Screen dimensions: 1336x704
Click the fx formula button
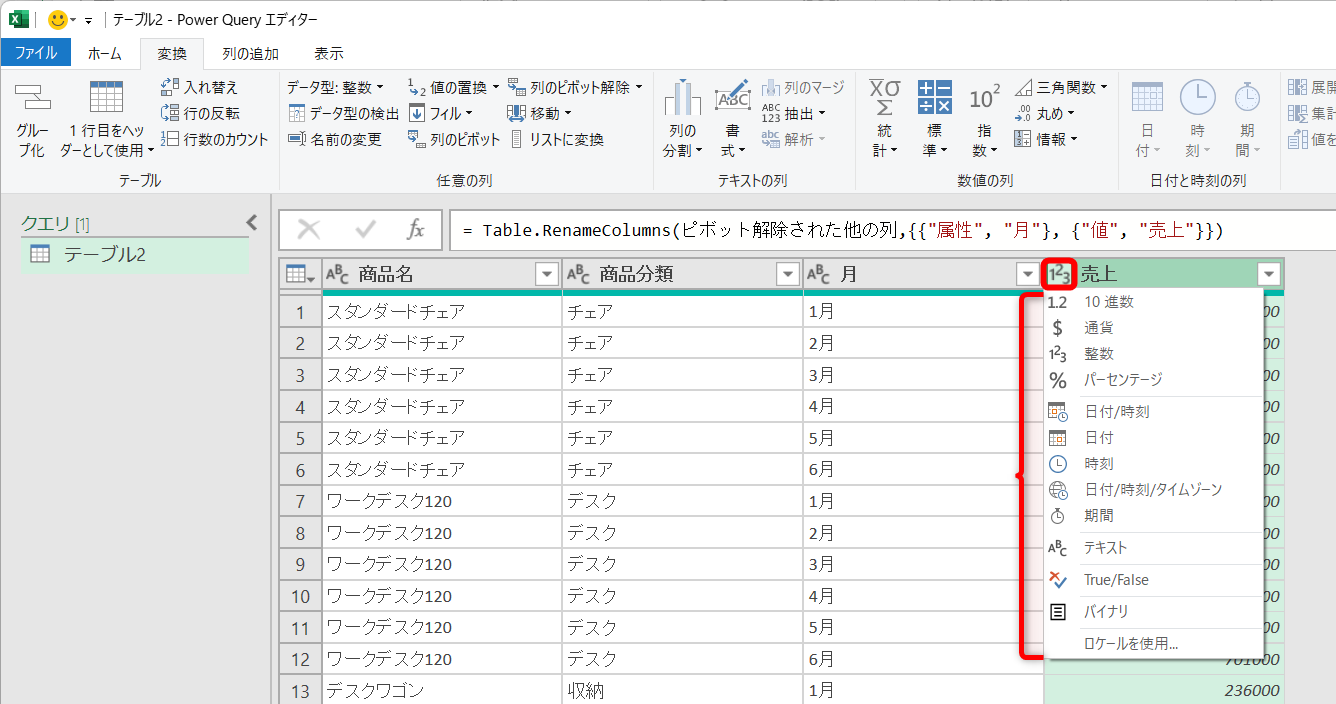pyautogui.click(x=415, y=231)
